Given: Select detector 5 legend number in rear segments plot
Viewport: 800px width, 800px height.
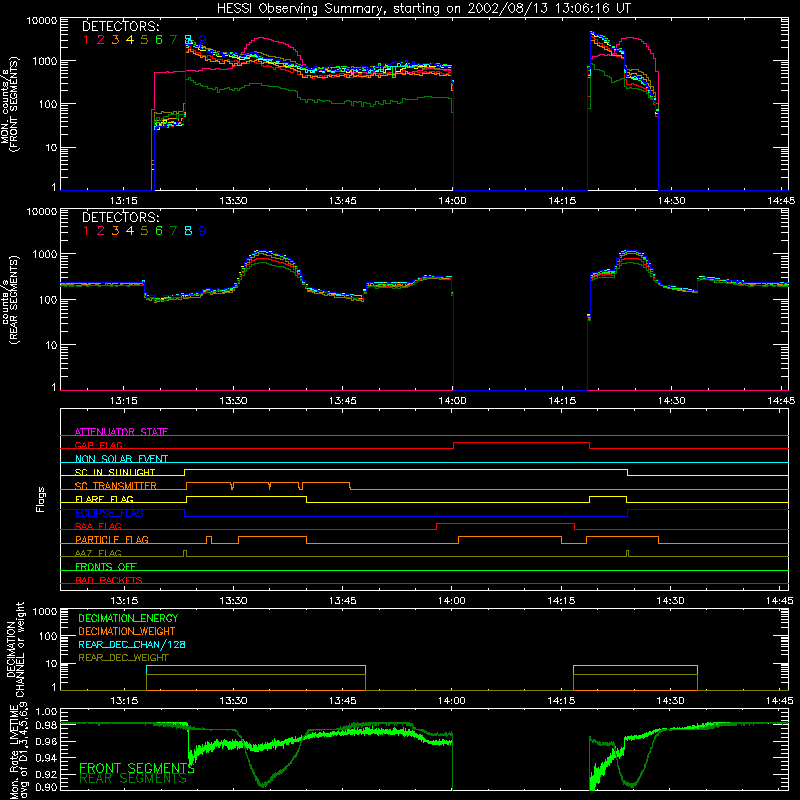Looking at the screenshot, I should pos(144,231).
